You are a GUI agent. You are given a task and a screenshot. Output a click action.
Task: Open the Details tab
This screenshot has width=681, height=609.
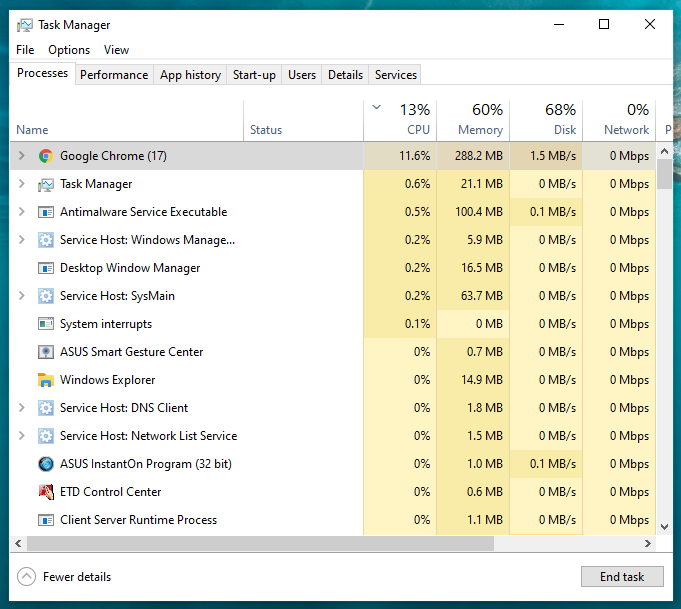(x=345, y=75)
